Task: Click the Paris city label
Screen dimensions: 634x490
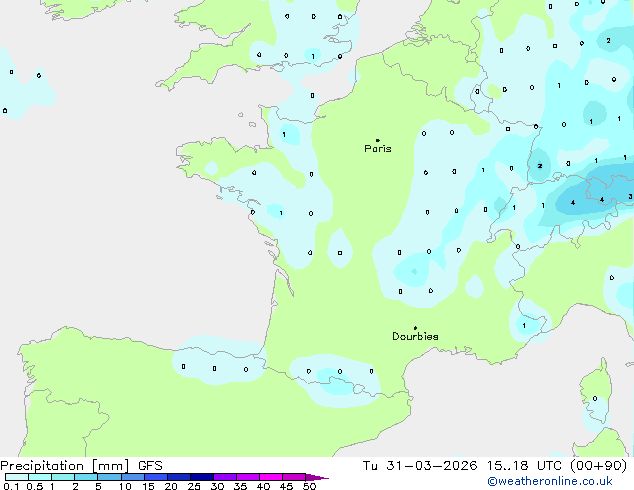Action: [378, 149]
